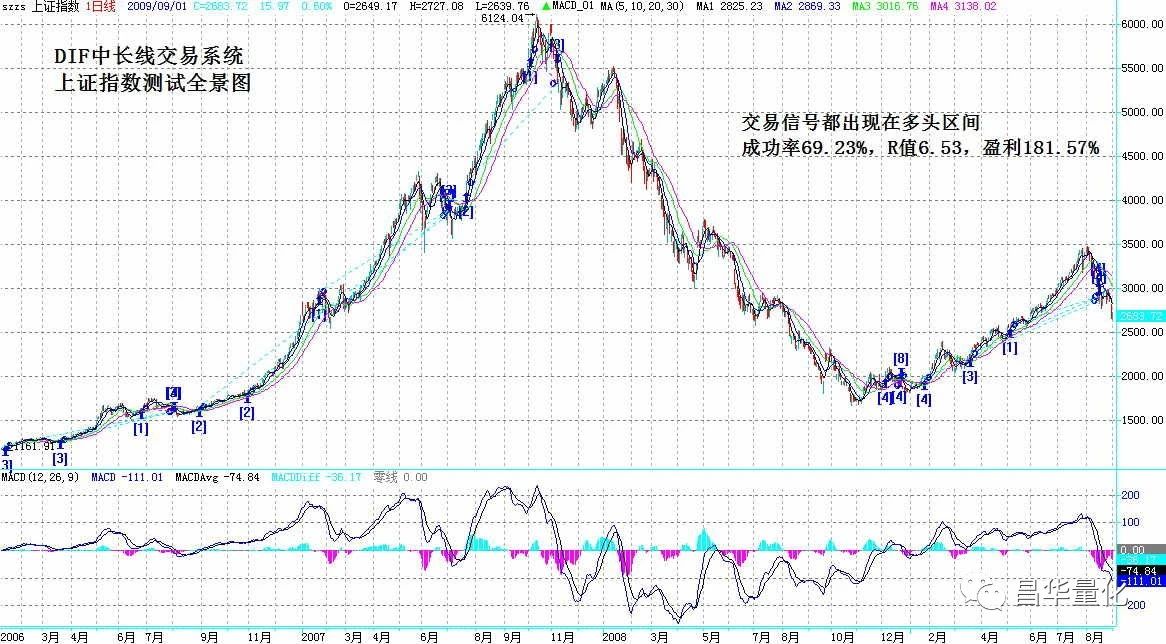This screenshot has height=644, width=1166.
Task: Select the '1日线' daily period label
Action: click(100, 6)
